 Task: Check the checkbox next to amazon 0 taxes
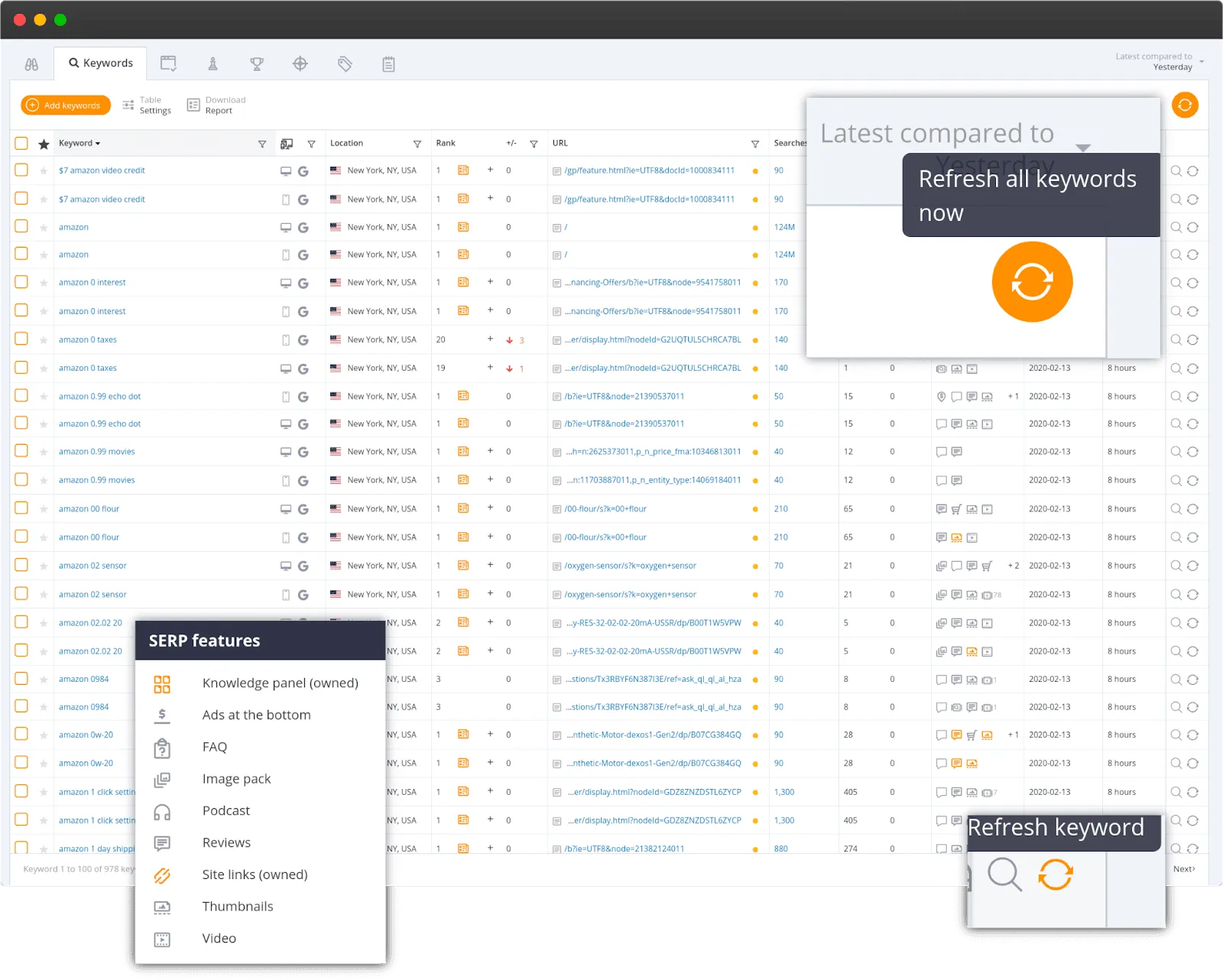(x=21, y=339)
